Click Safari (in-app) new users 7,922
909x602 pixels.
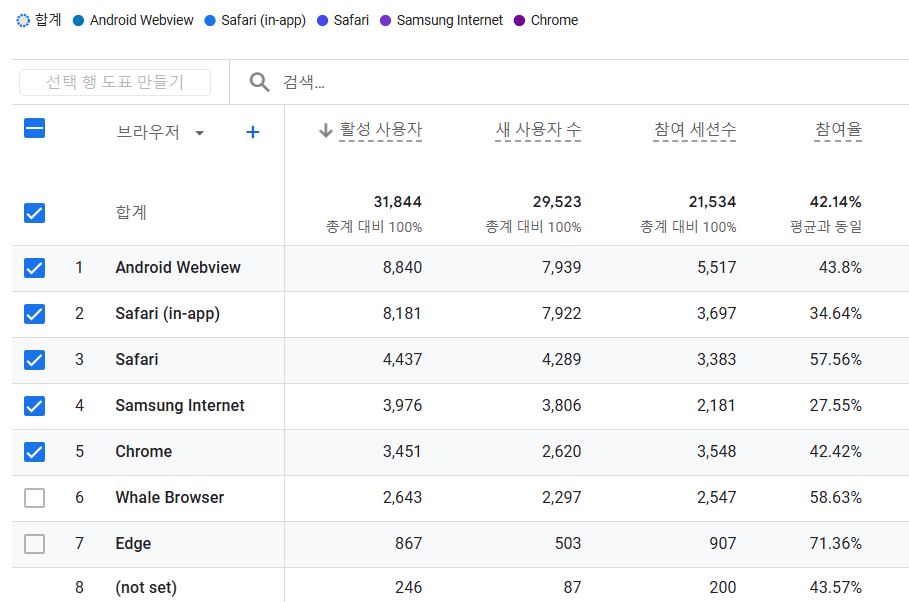(562, 314)
